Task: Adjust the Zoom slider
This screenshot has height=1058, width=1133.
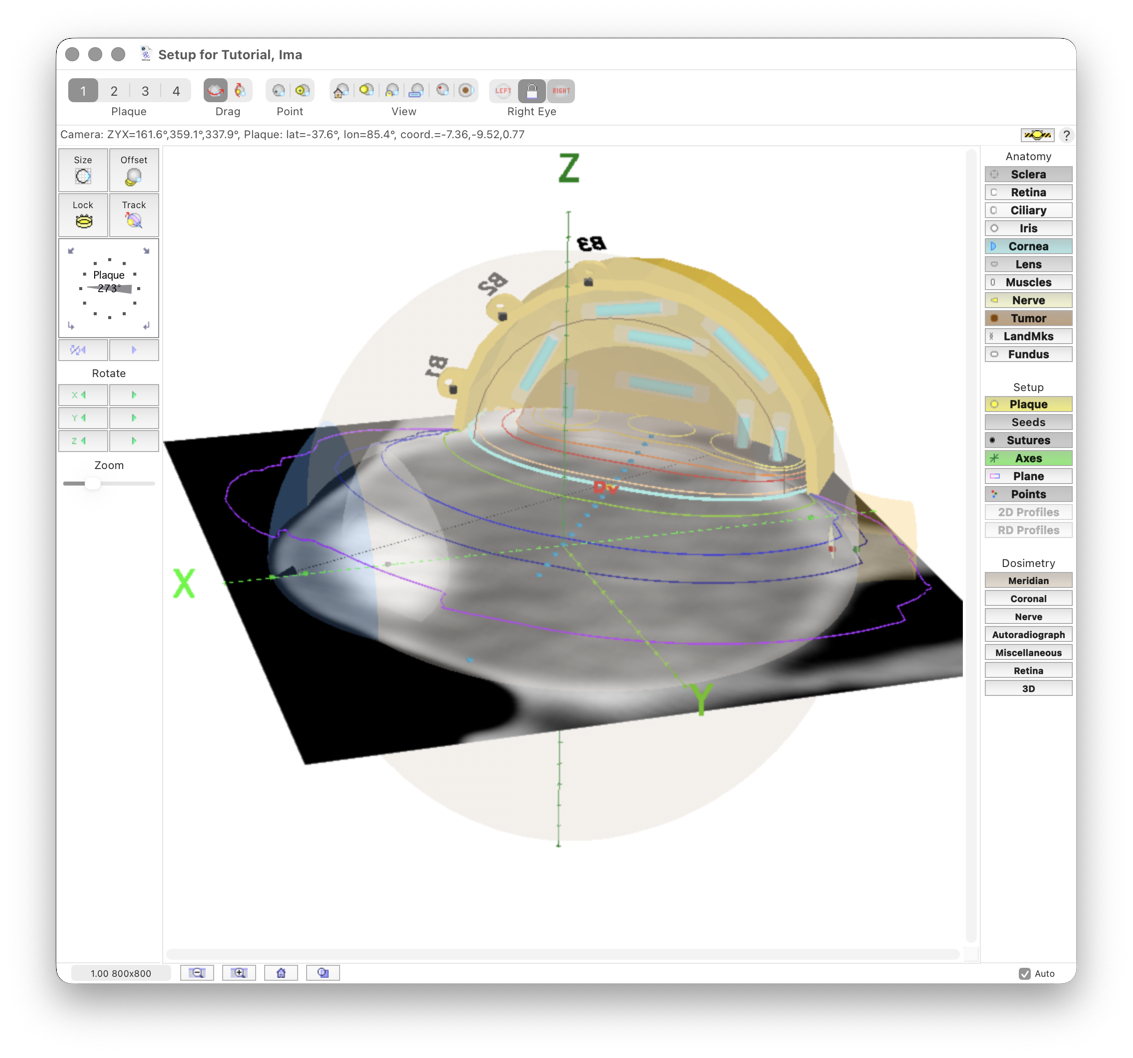Action: tap(94, 483)
